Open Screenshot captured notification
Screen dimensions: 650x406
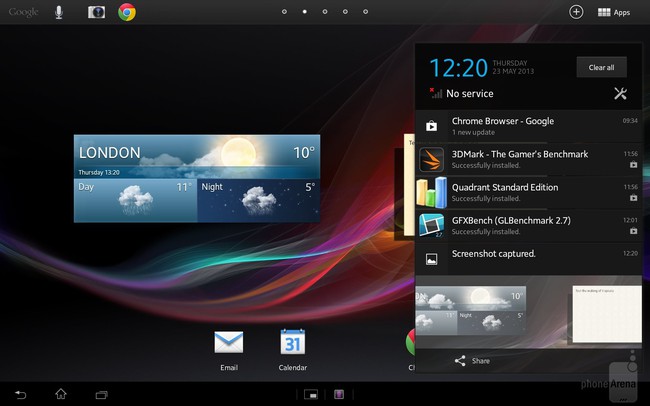click(x=529, y=259)
